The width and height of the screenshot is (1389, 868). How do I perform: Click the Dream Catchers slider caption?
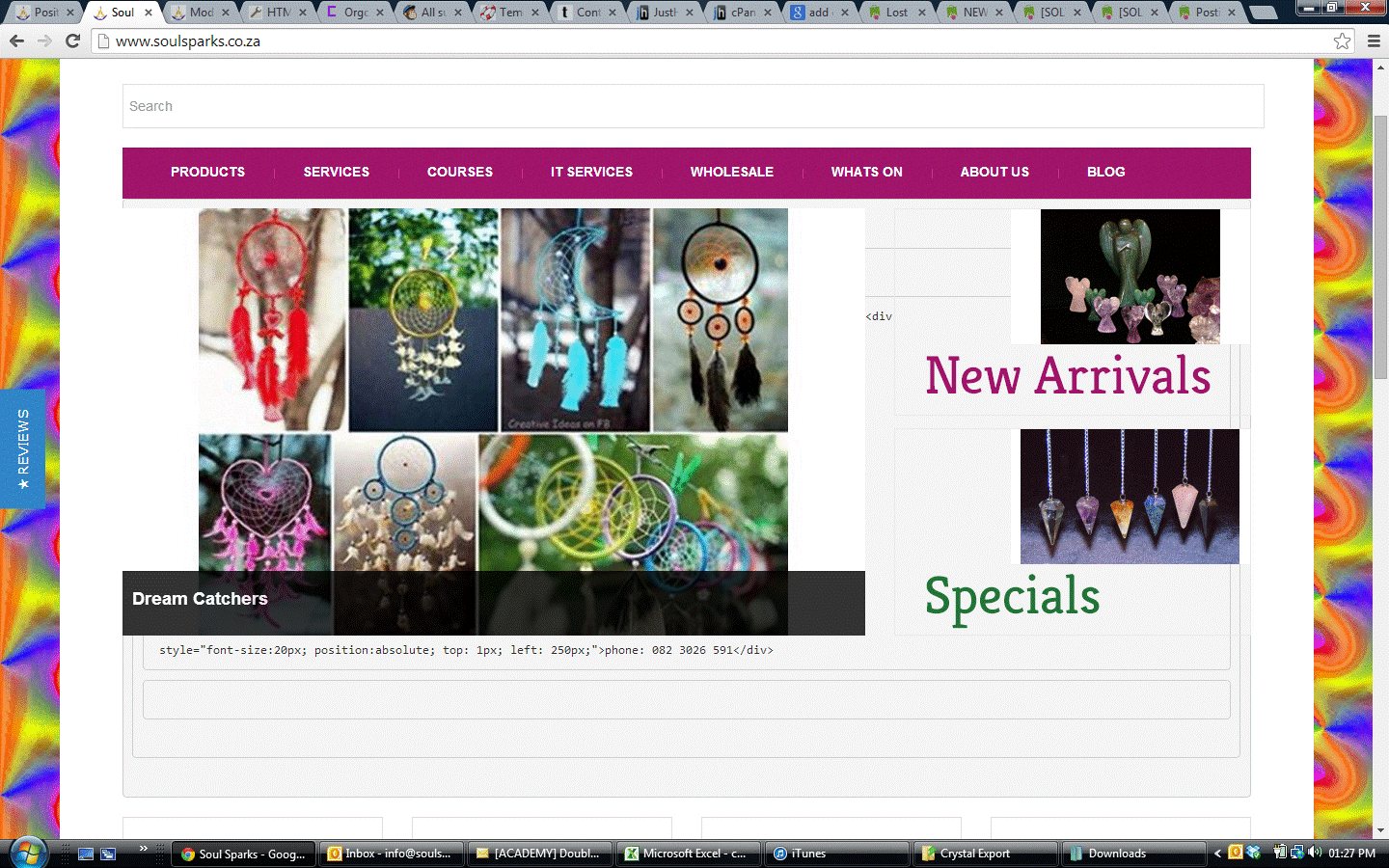click(200, 599)
